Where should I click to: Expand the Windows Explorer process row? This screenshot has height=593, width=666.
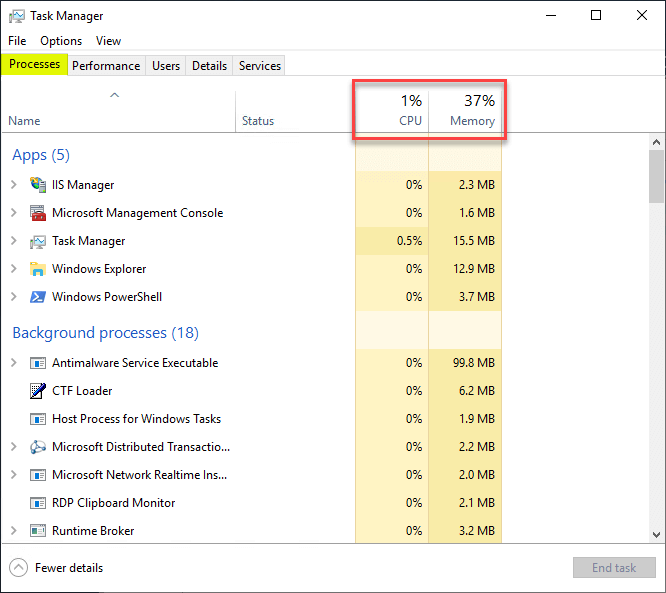(14, 269)
